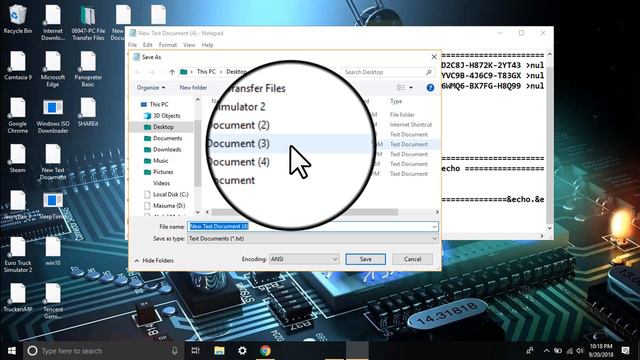
Task: Collapse folder pane with Hide Folders
Action: tap(154, 260)
